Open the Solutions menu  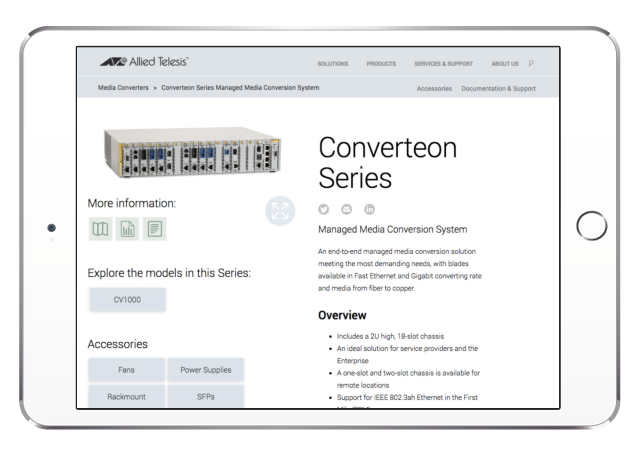[x=333, y=64]
